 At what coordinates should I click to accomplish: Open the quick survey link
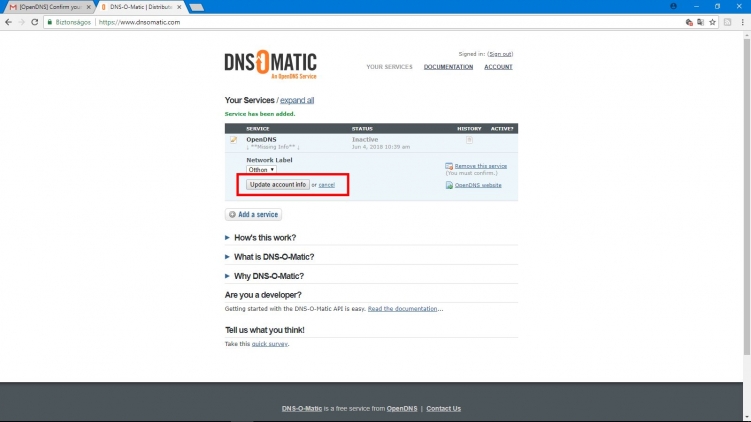click(270, 344)
